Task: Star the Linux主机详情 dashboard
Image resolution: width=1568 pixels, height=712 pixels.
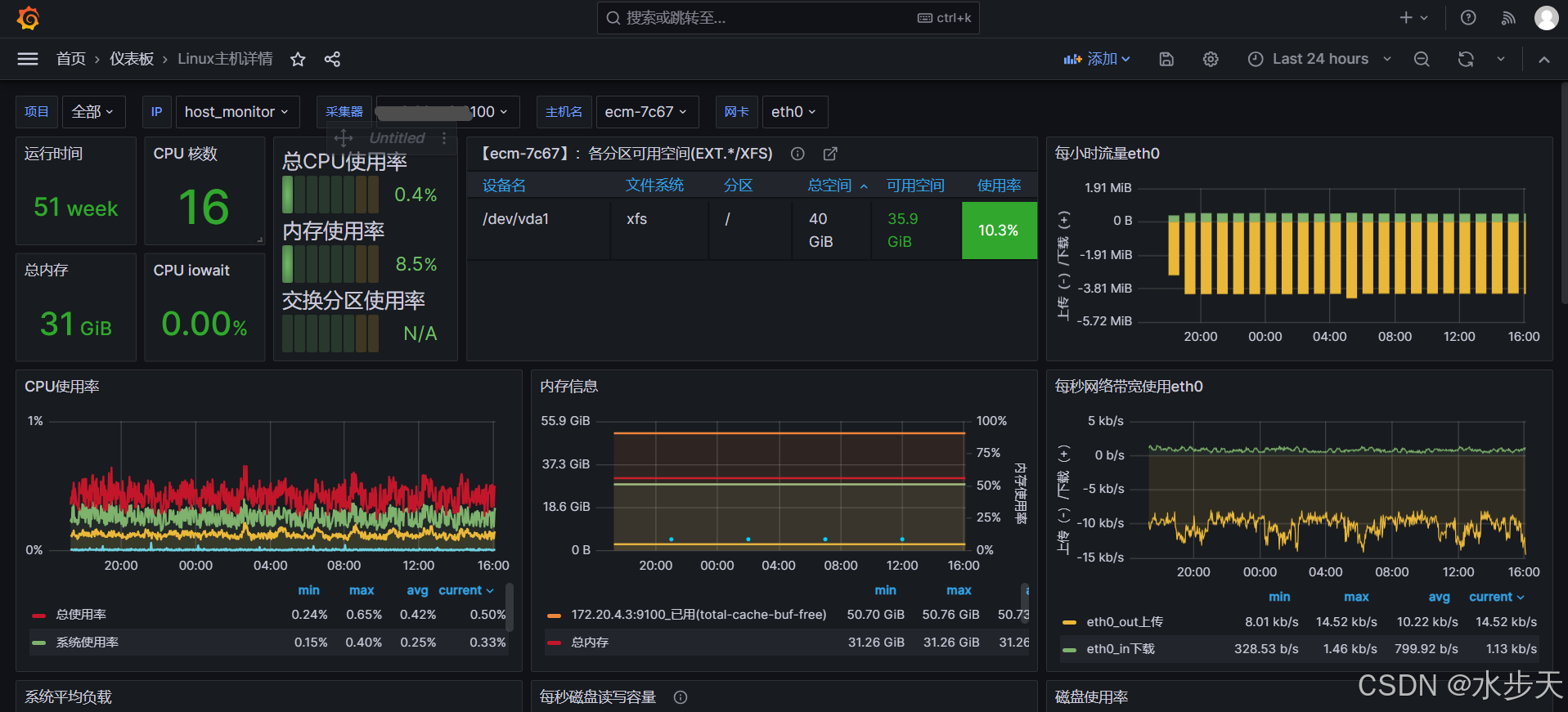Action: [298, 59]
